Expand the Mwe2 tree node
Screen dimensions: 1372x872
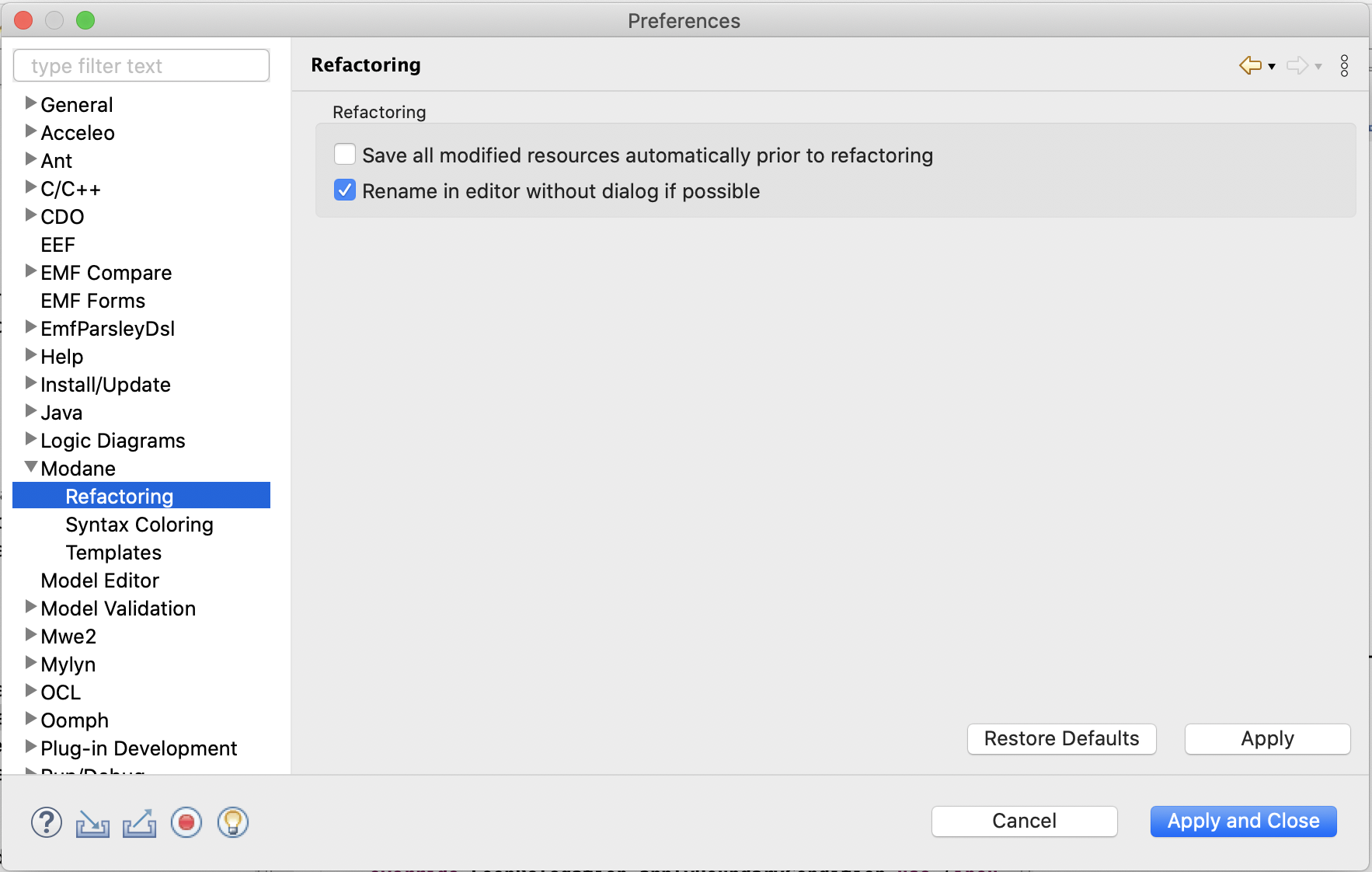tap(31, 634)
